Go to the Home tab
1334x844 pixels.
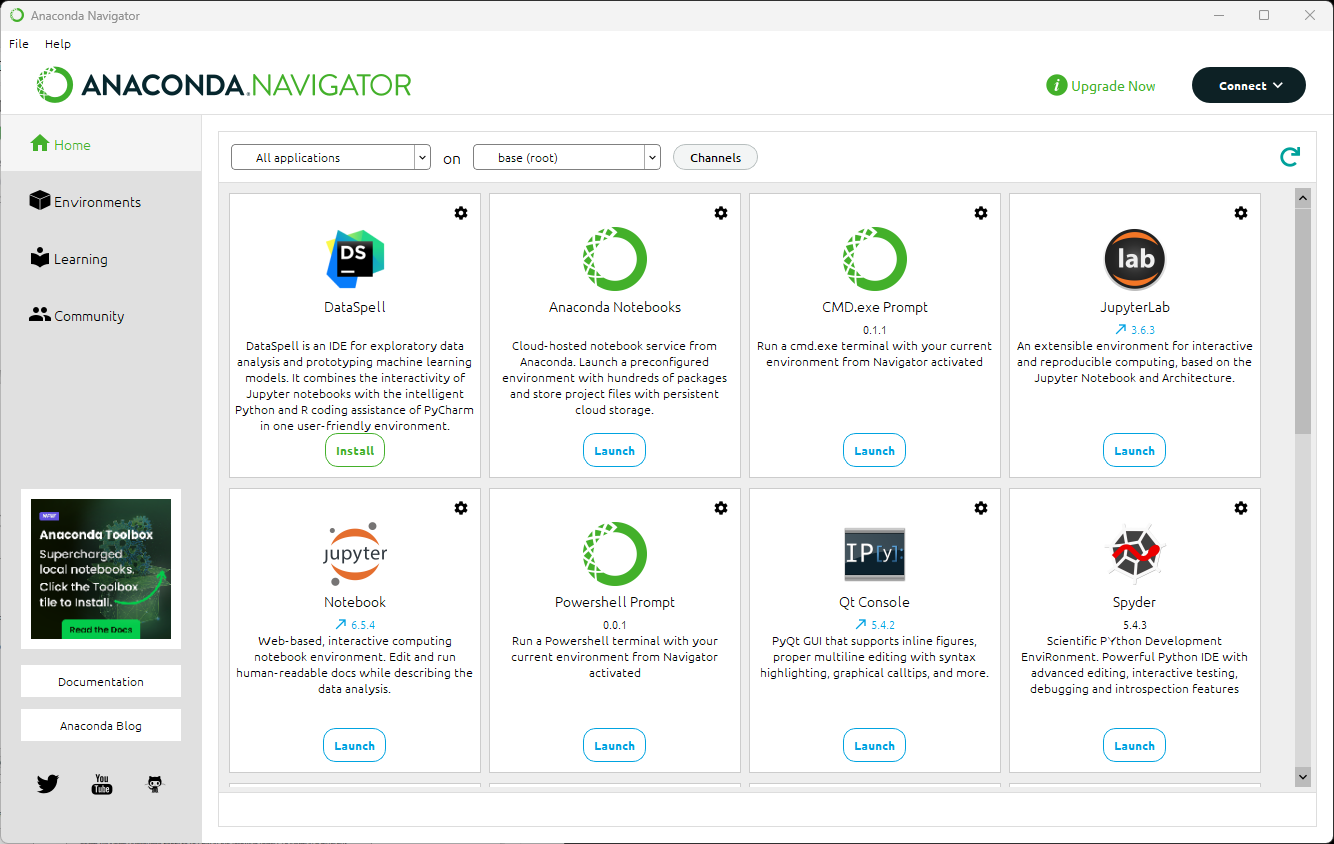click(x=101, y=144)
